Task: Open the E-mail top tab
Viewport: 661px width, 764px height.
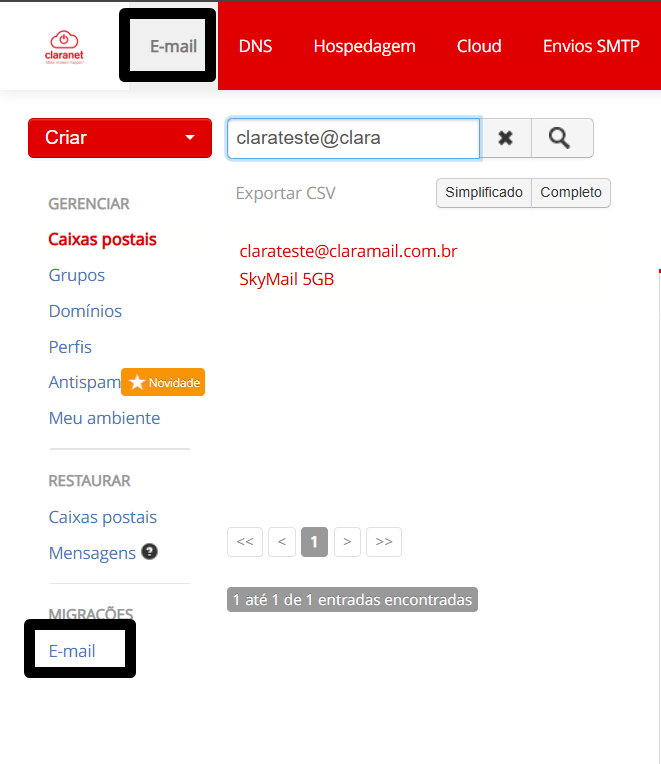Action: tap(173, 46)
